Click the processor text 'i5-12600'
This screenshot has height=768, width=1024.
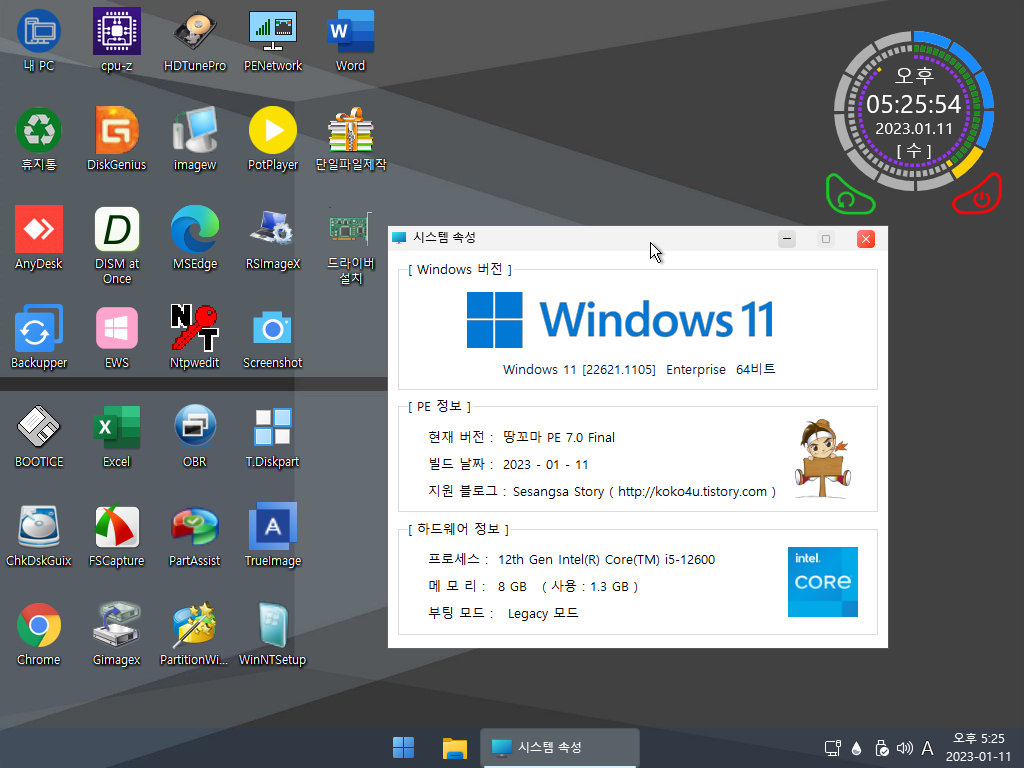click(690, 560)
